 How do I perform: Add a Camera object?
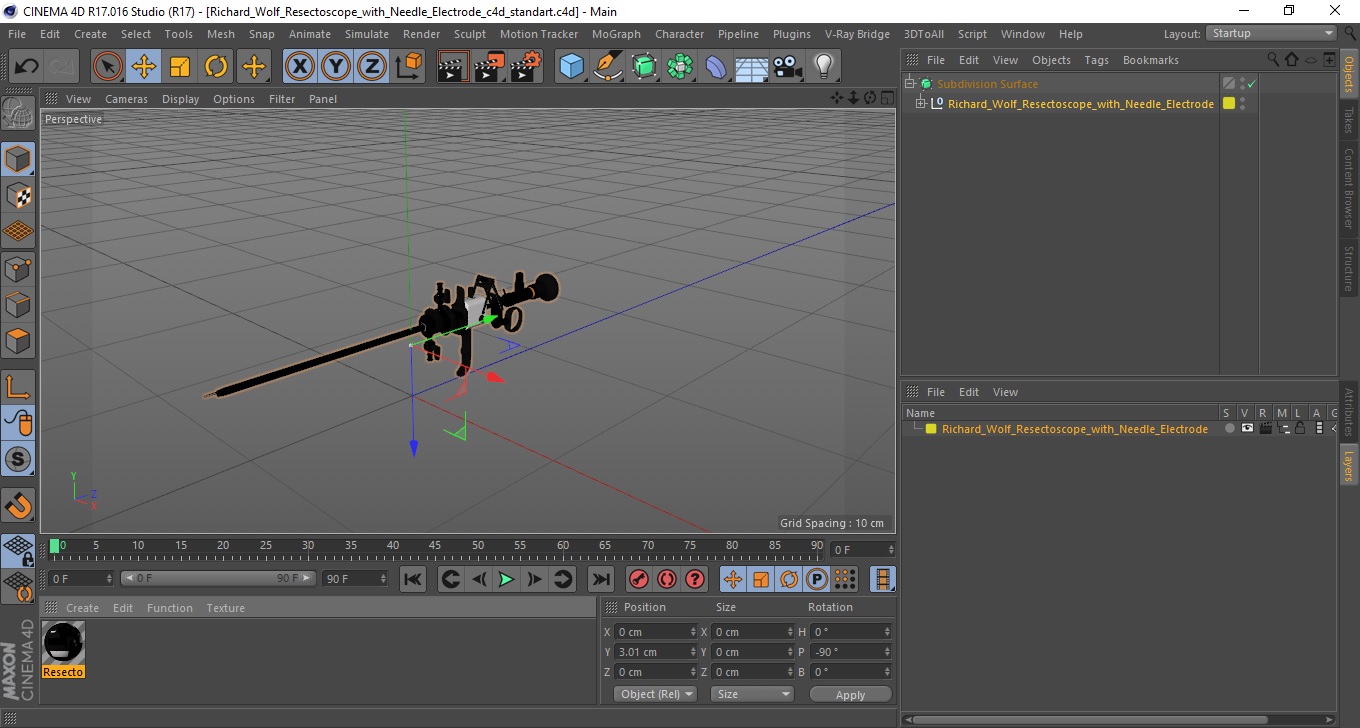pos(787,67)
